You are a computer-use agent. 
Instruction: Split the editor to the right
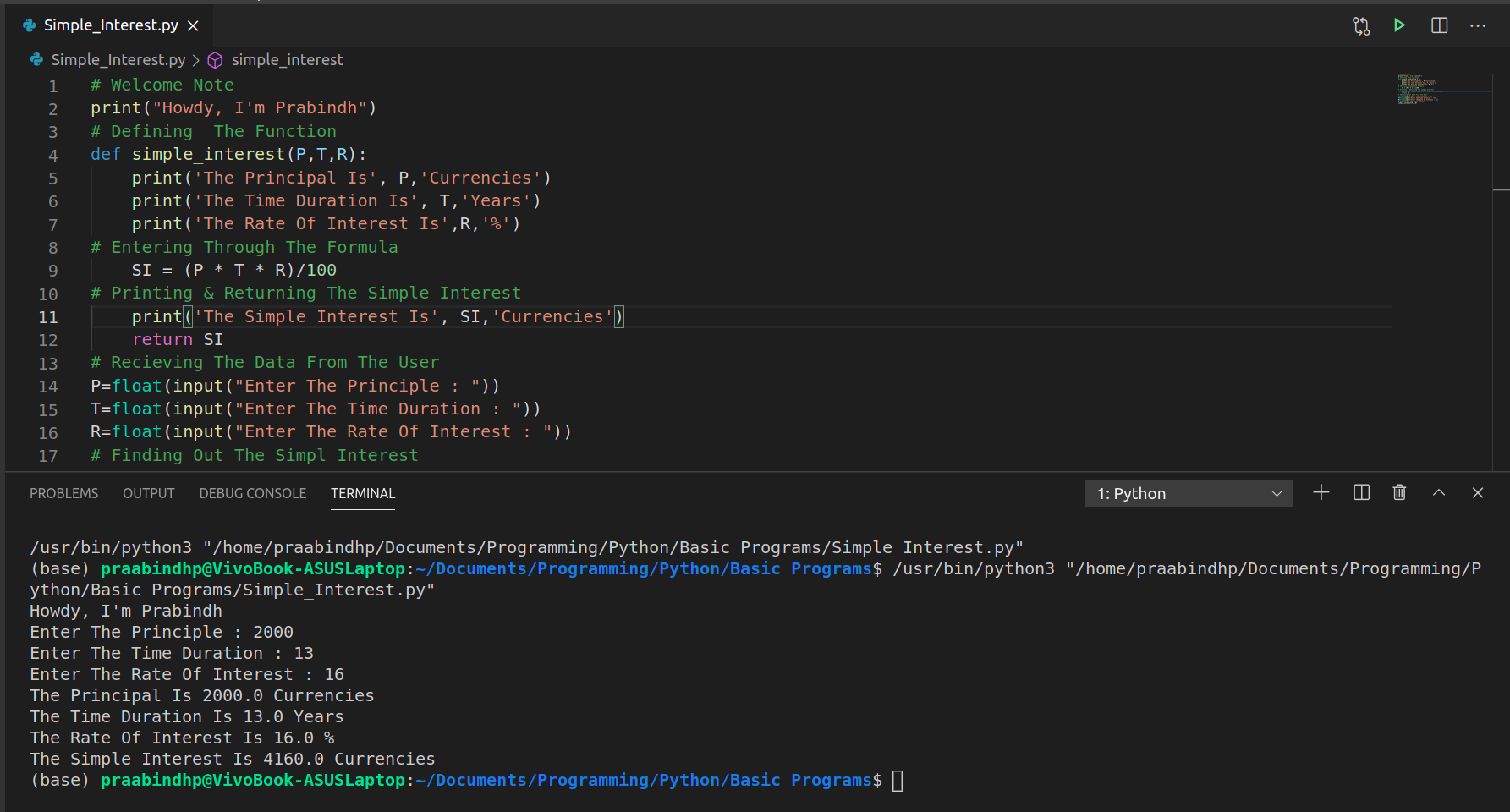1439,25
